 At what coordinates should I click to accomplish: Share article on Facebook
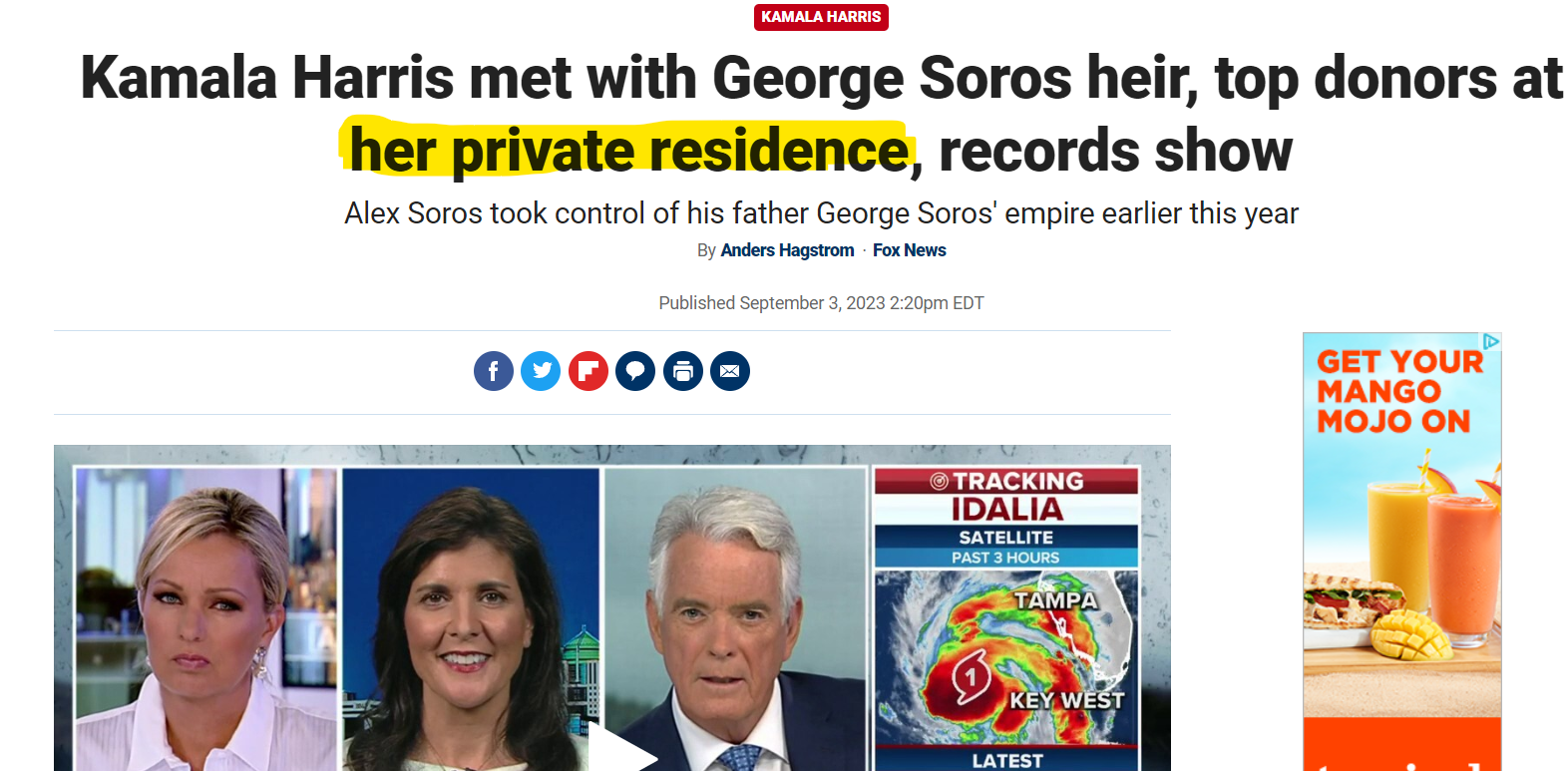(x=493, y=371)
